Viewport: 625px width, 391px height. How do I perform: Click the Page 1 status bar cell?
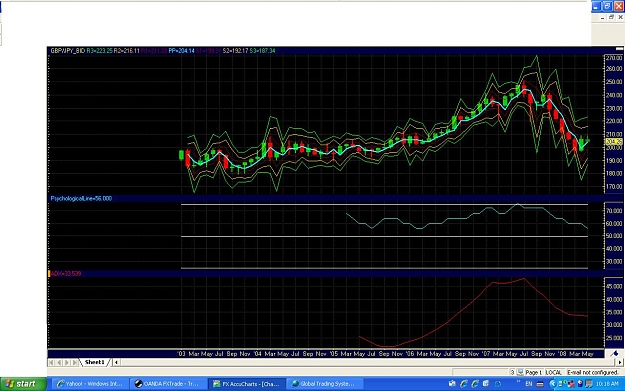click(534, 372)
